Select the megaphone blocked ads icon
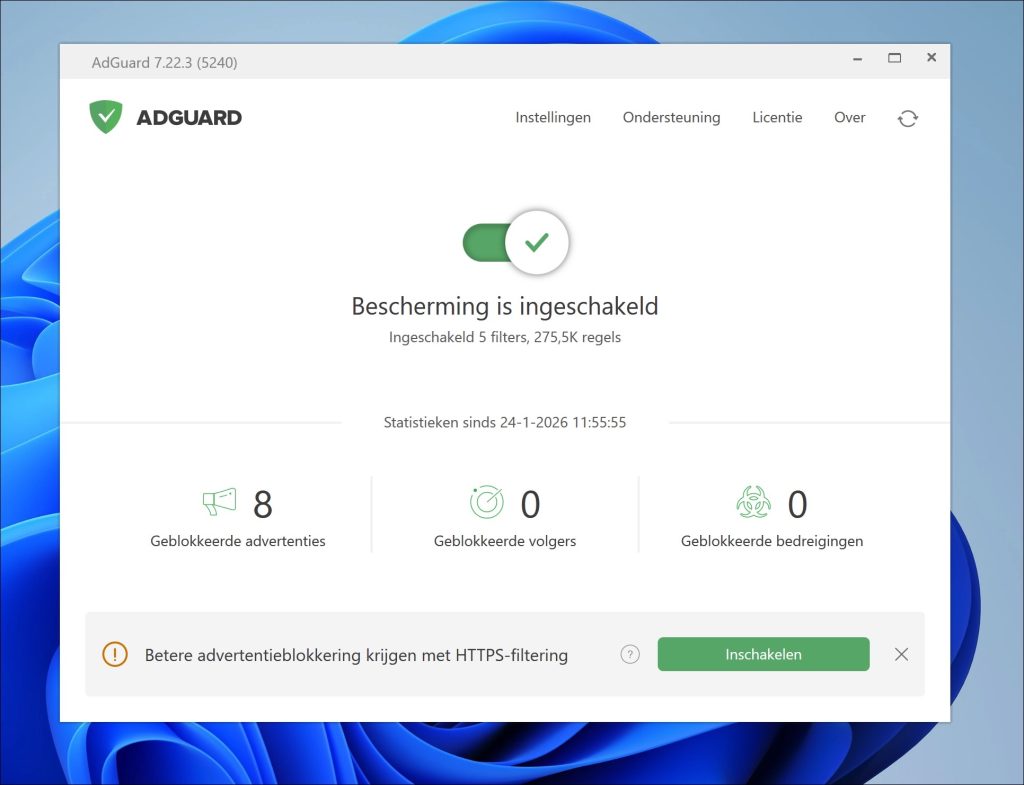 click(217, 503)
